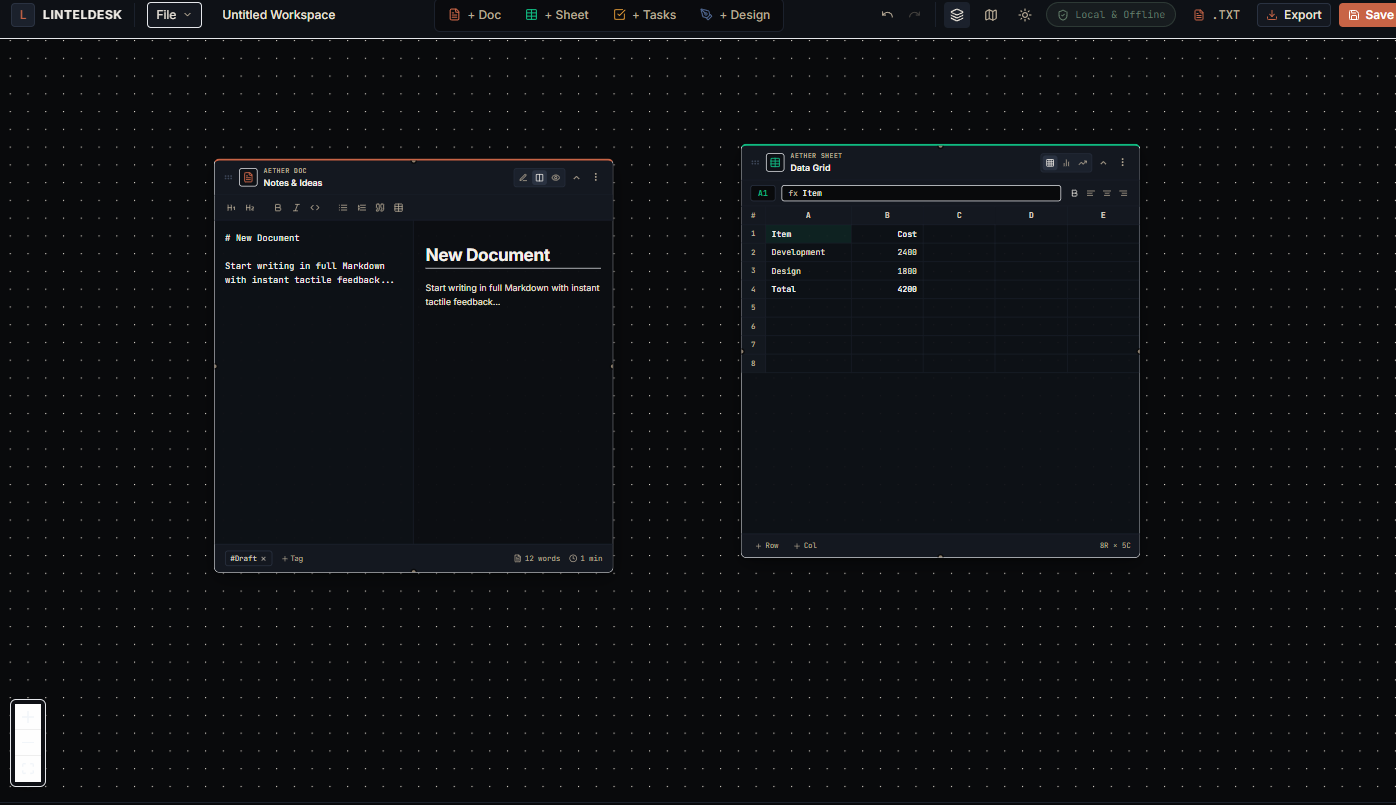
Task: Click the Aether Sheet grid icon
Action: tap(775, 162)
